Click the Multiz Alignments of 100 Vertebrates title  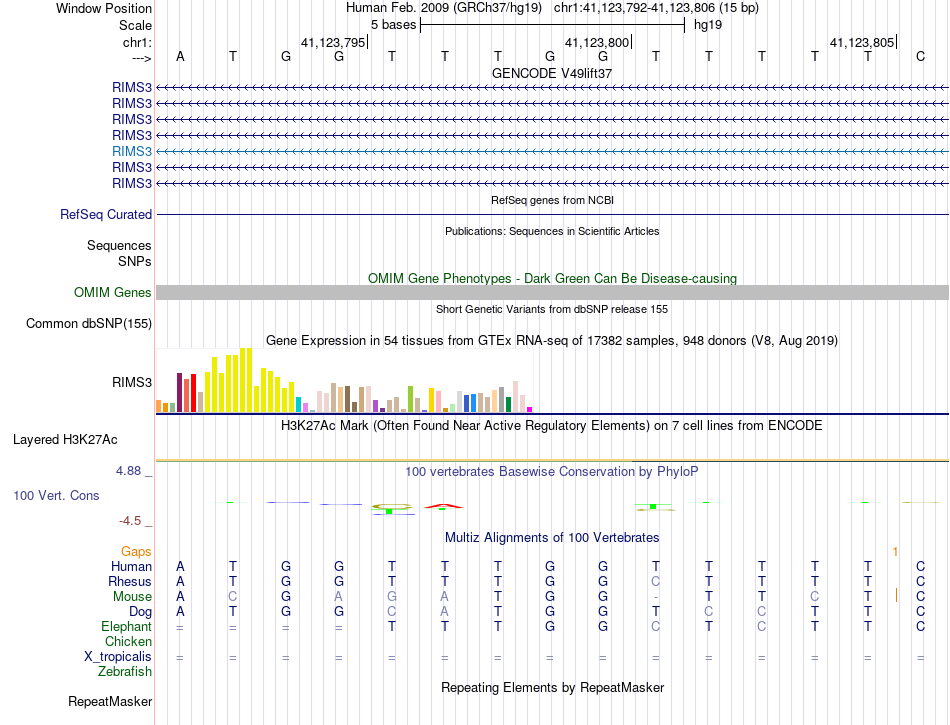552,537
